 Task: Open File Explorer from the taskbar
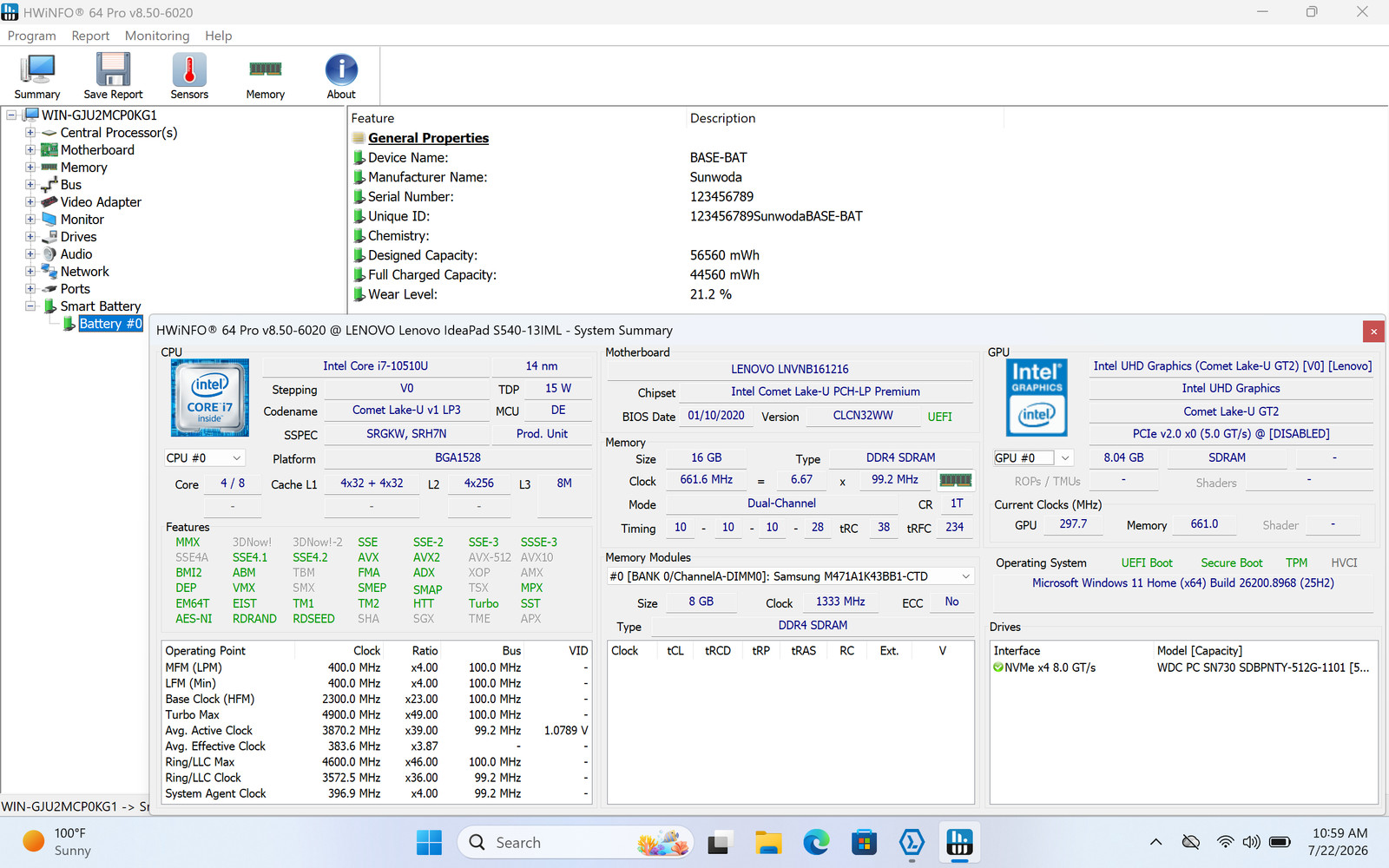pos(768,842)
